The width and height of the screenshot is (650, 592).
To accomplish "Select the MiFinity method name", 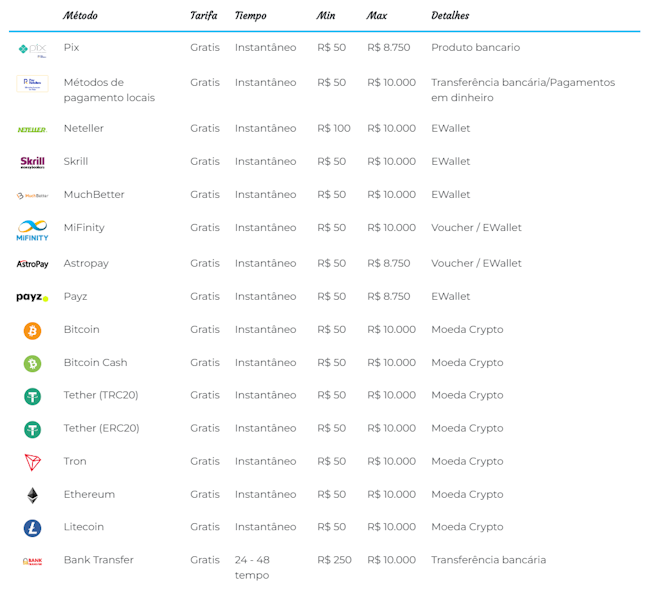I will 84,228.
